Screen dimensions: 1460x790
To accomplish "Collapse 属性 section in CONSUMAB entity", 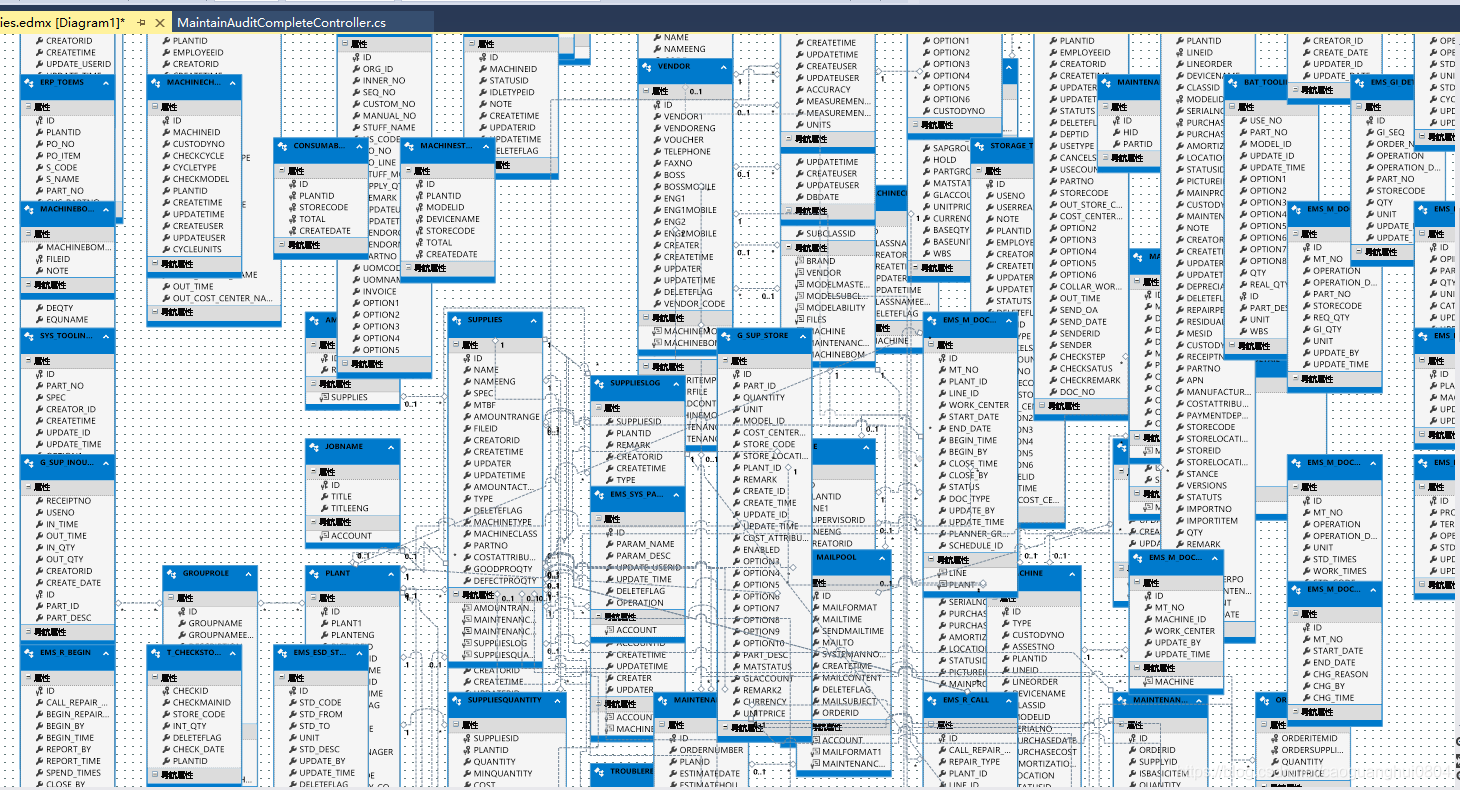I will (x=280, y=171).
